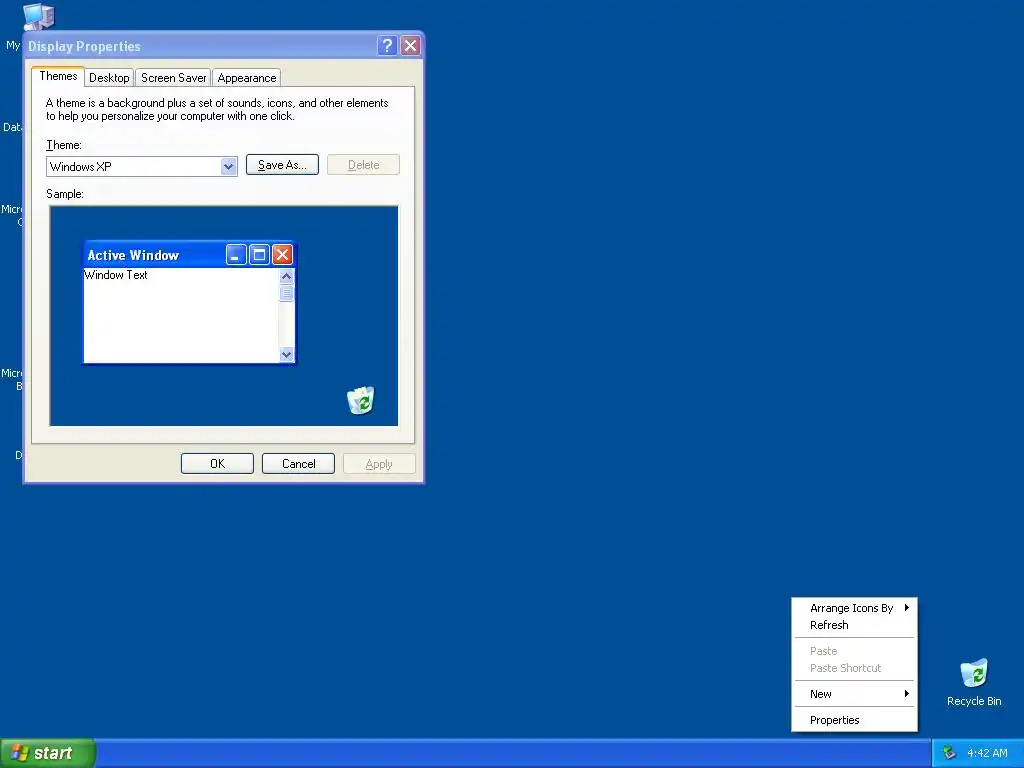Close the Display Properties dialog
The height and width of the screenshot is (768, 1024).
410,46
